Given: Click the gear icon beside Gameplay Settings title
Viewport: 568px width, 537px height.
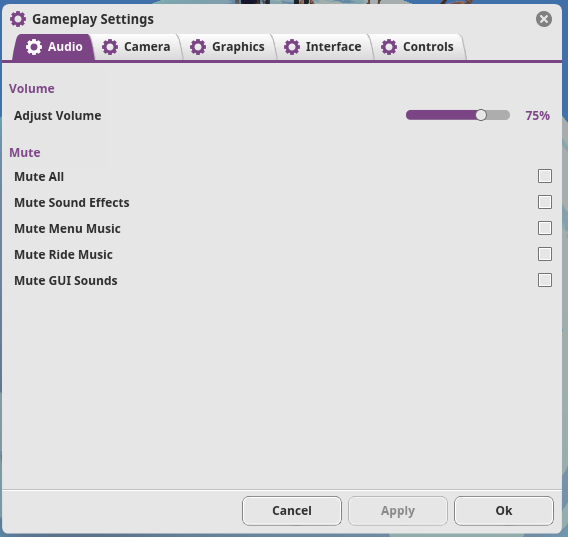Looking at the screenshot, I should [18, 19].
